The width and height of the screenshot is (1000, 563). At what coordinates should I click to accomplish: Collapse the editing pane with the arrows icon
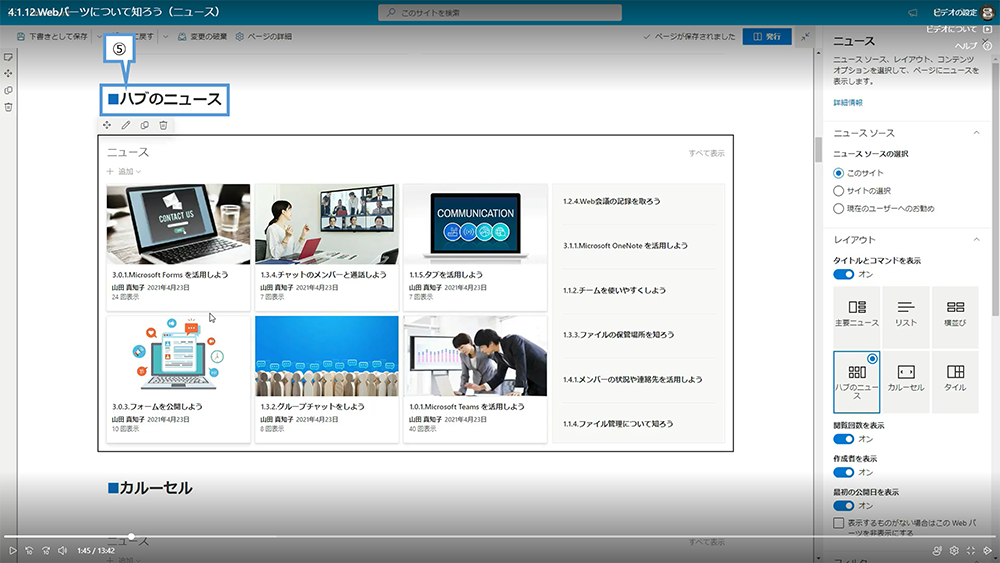(805, 36)
